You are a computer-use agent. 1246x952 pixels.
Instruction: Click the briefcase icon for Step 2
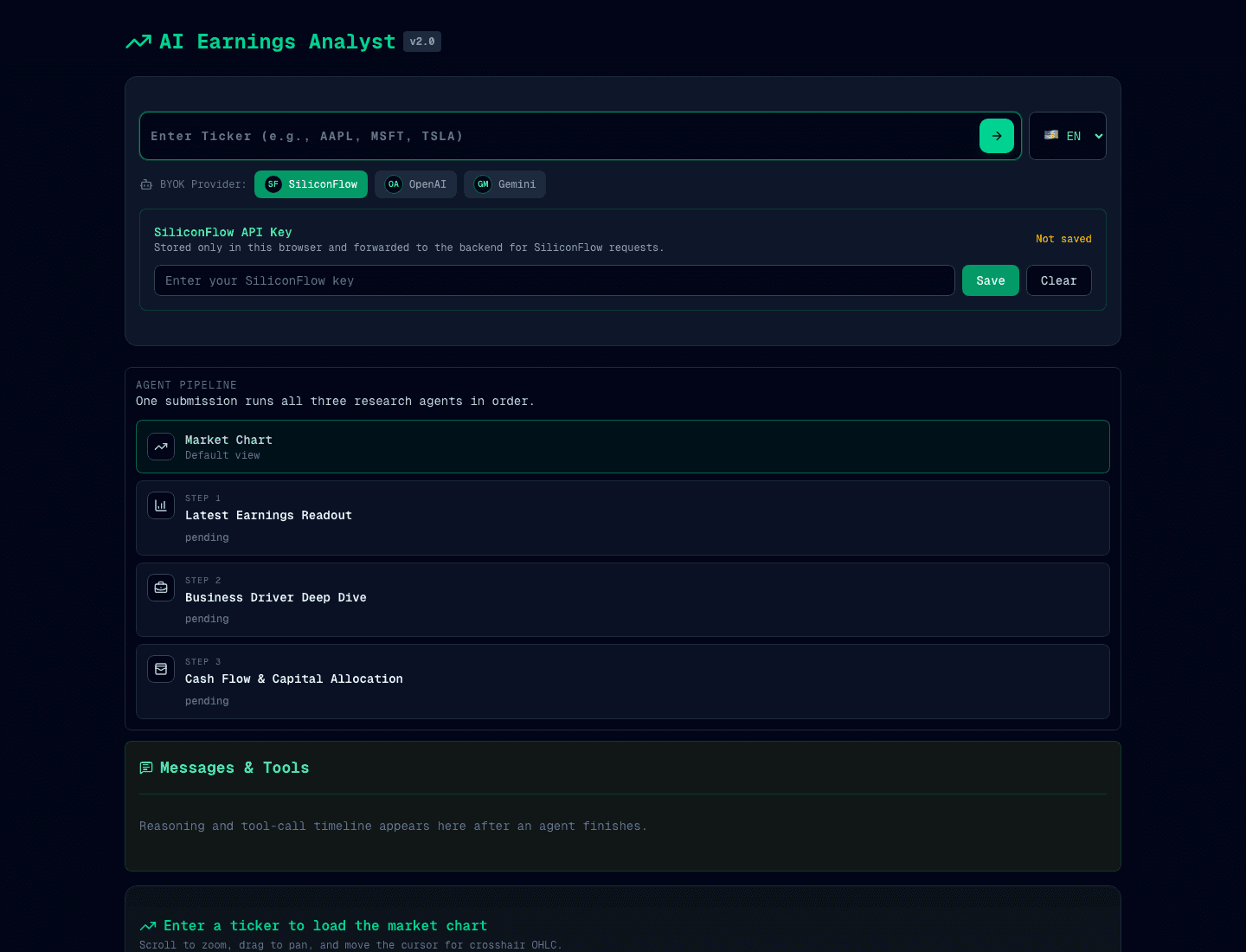pos(161,588)
